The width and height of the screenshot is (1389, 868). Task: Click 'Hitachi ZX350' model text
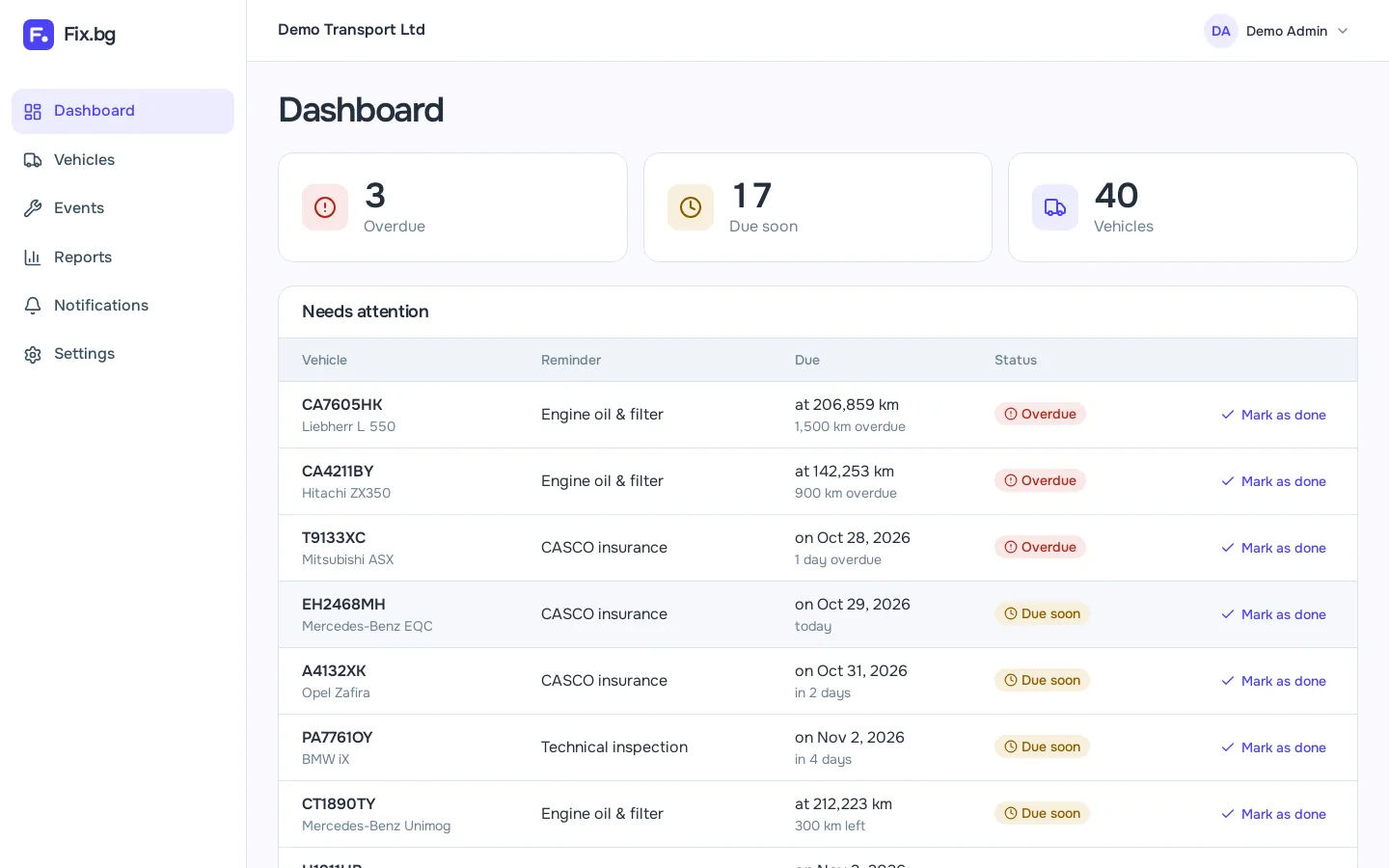coord(346,494)
